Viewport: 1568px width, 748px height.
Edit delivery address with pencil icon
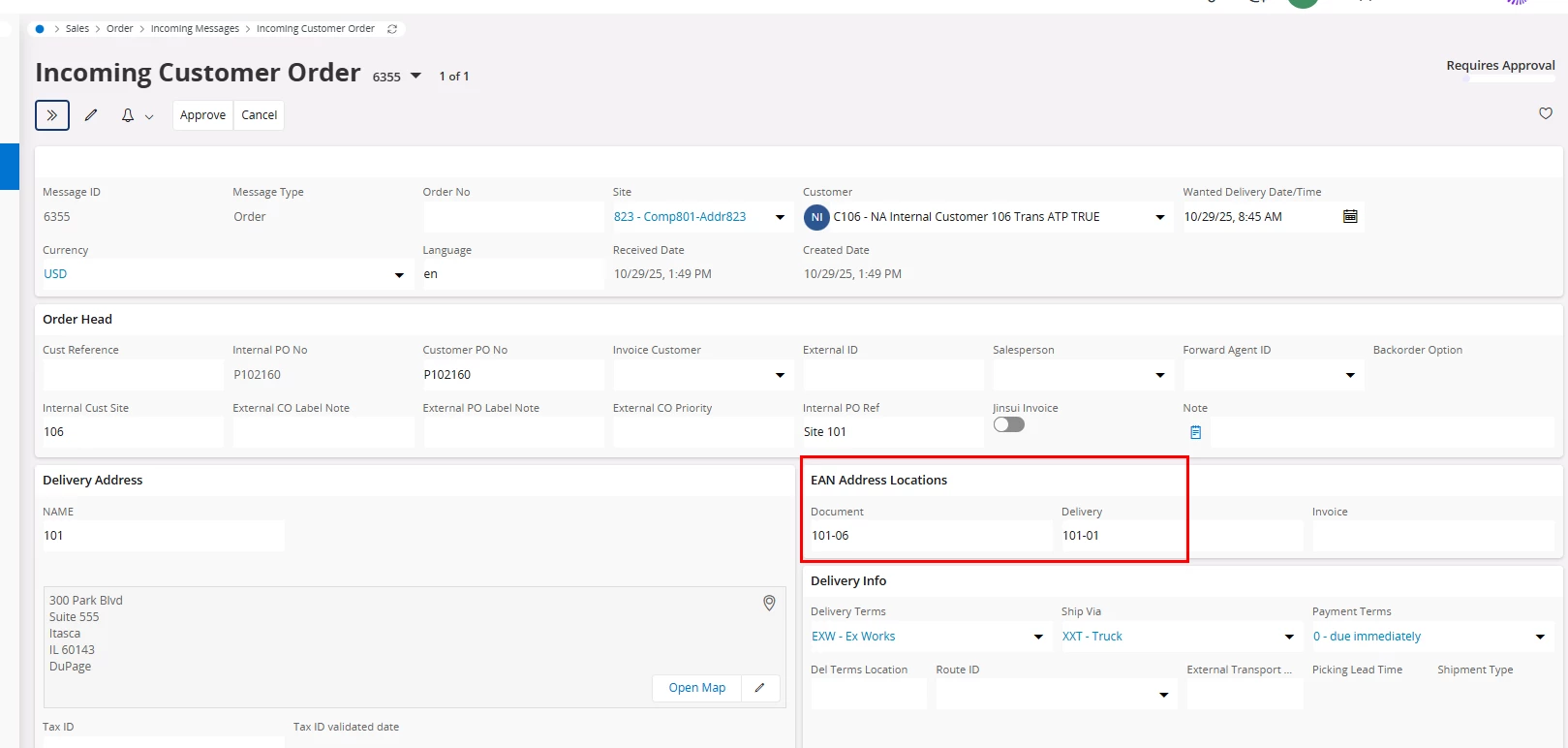[x=760, y=688]
